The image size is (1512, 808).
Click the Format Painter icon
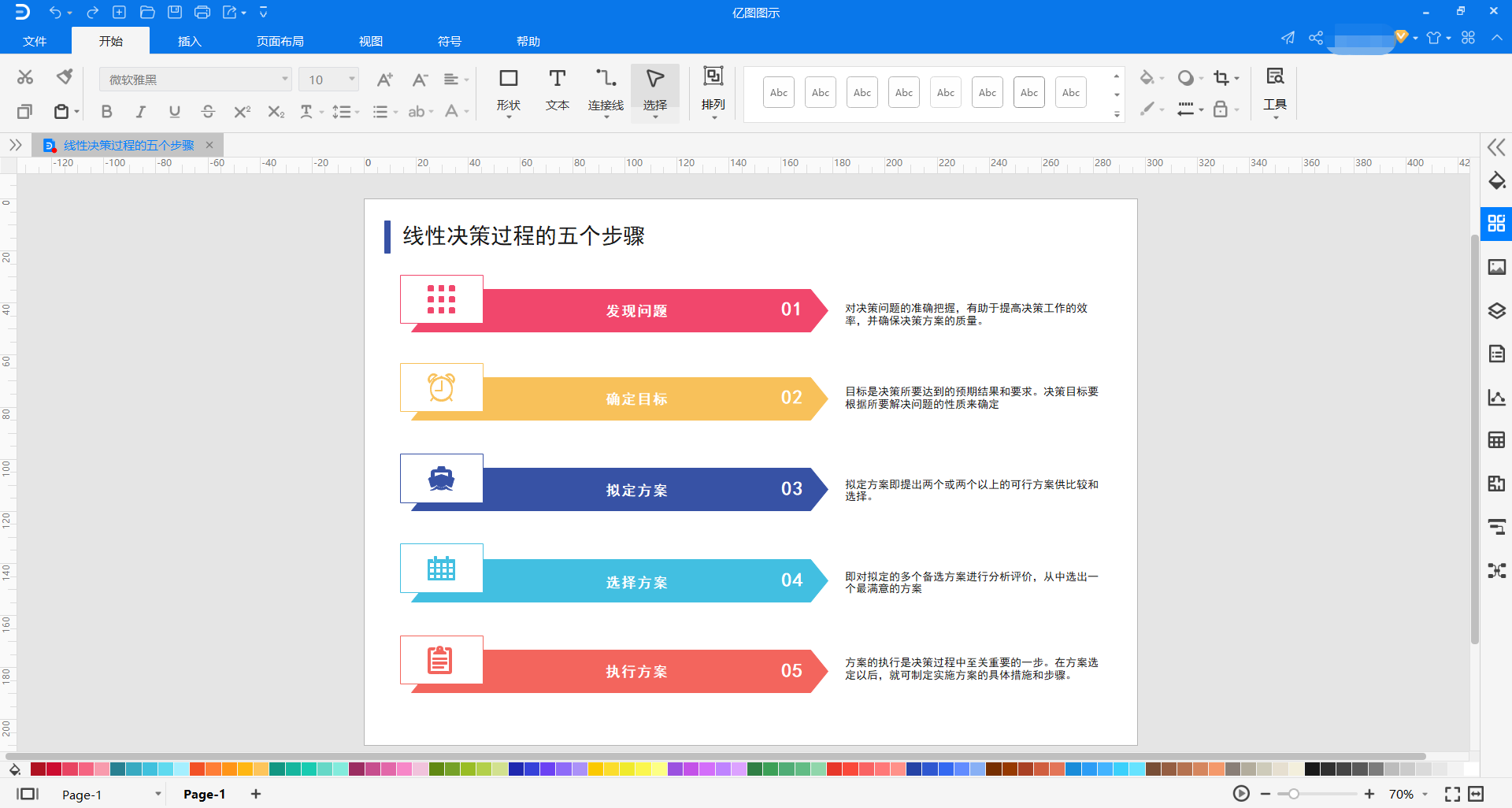[x=65, y=76]
